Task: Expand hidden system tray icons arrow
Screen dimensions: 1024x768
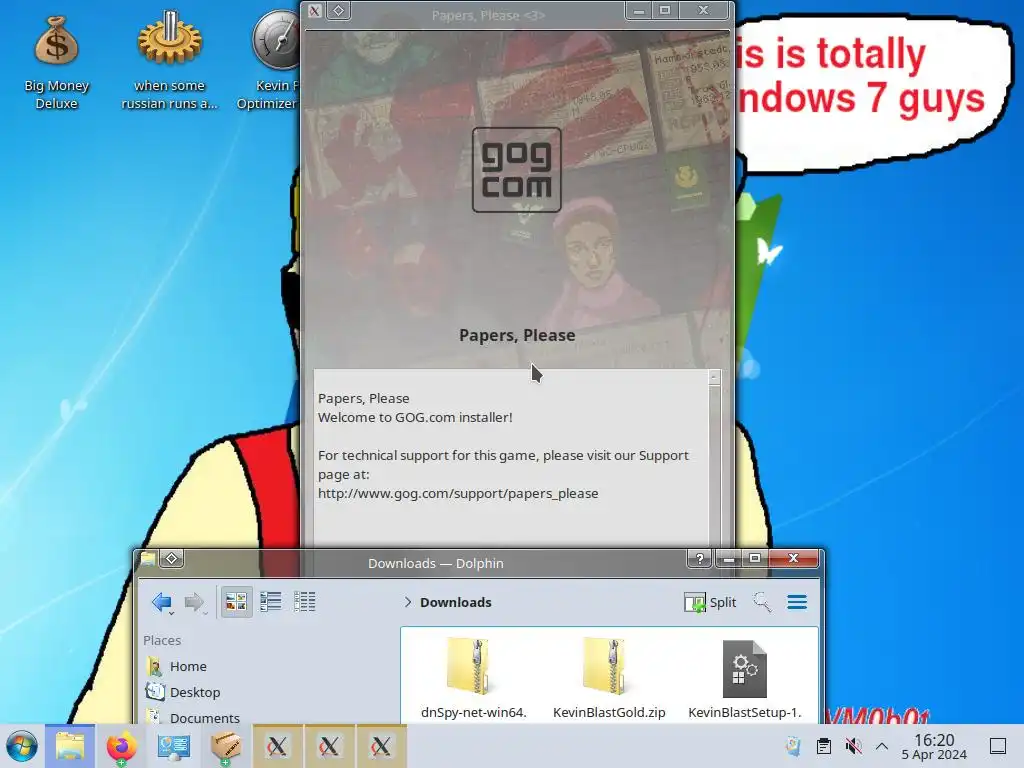Action: [x=882, y=746]
